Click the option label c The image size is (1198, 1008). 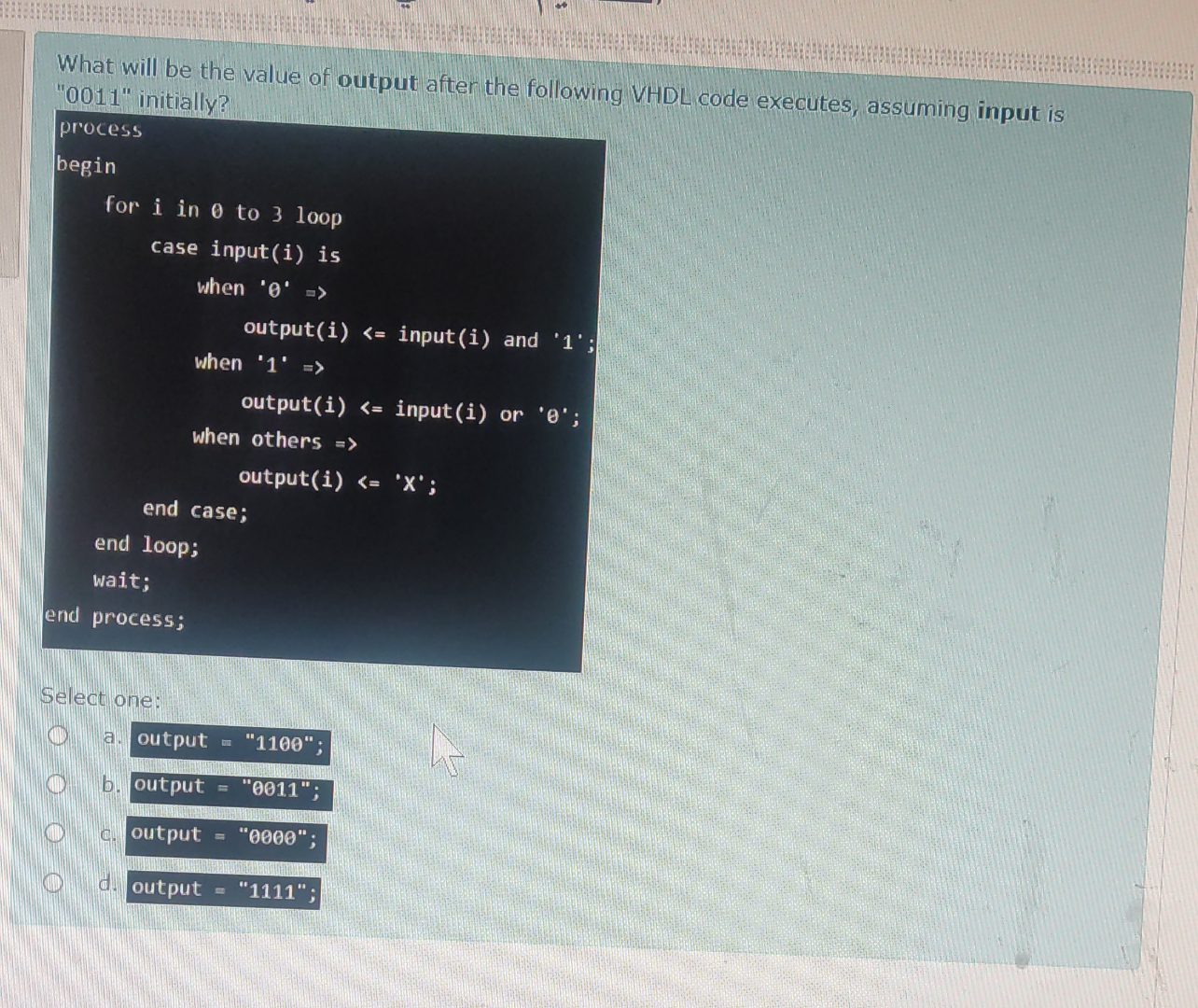(x=108, y=834)
